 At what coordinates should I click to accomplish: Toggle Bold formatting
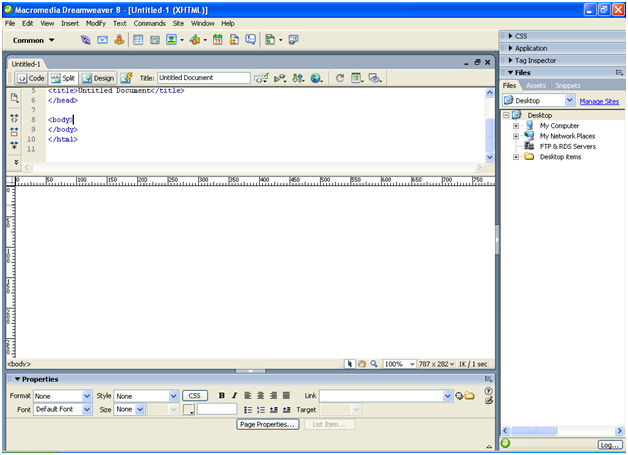(221, 396)
